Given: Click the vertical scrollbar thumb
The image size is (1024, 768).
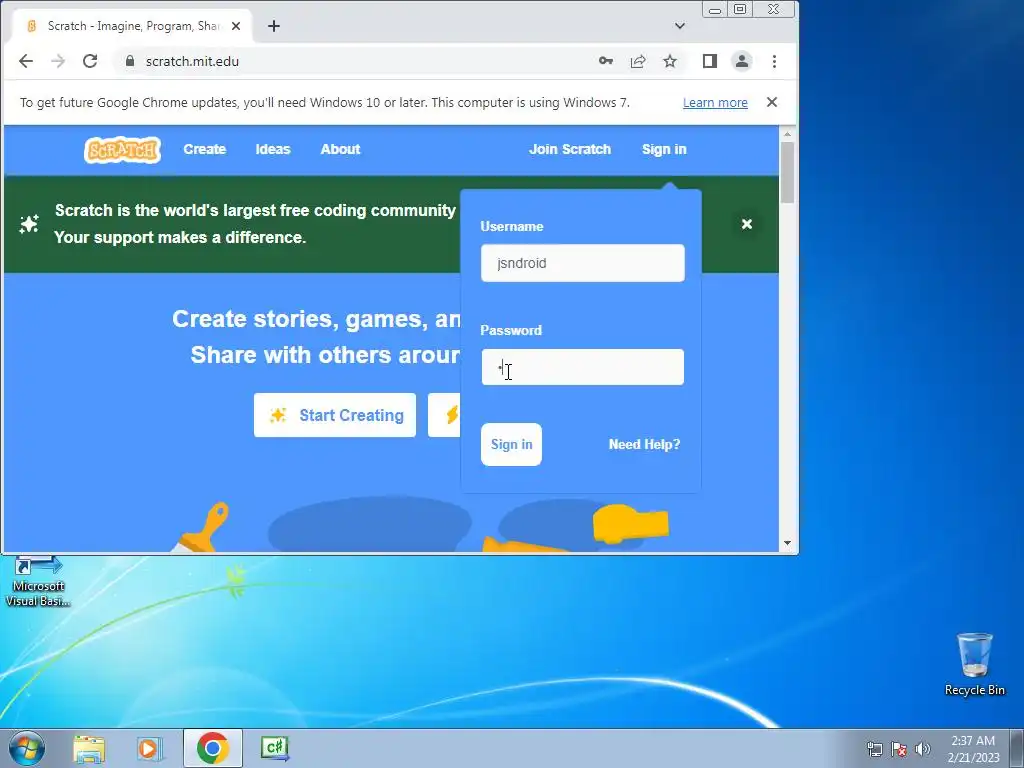Looking at the screenshot, I should (787, 172).
